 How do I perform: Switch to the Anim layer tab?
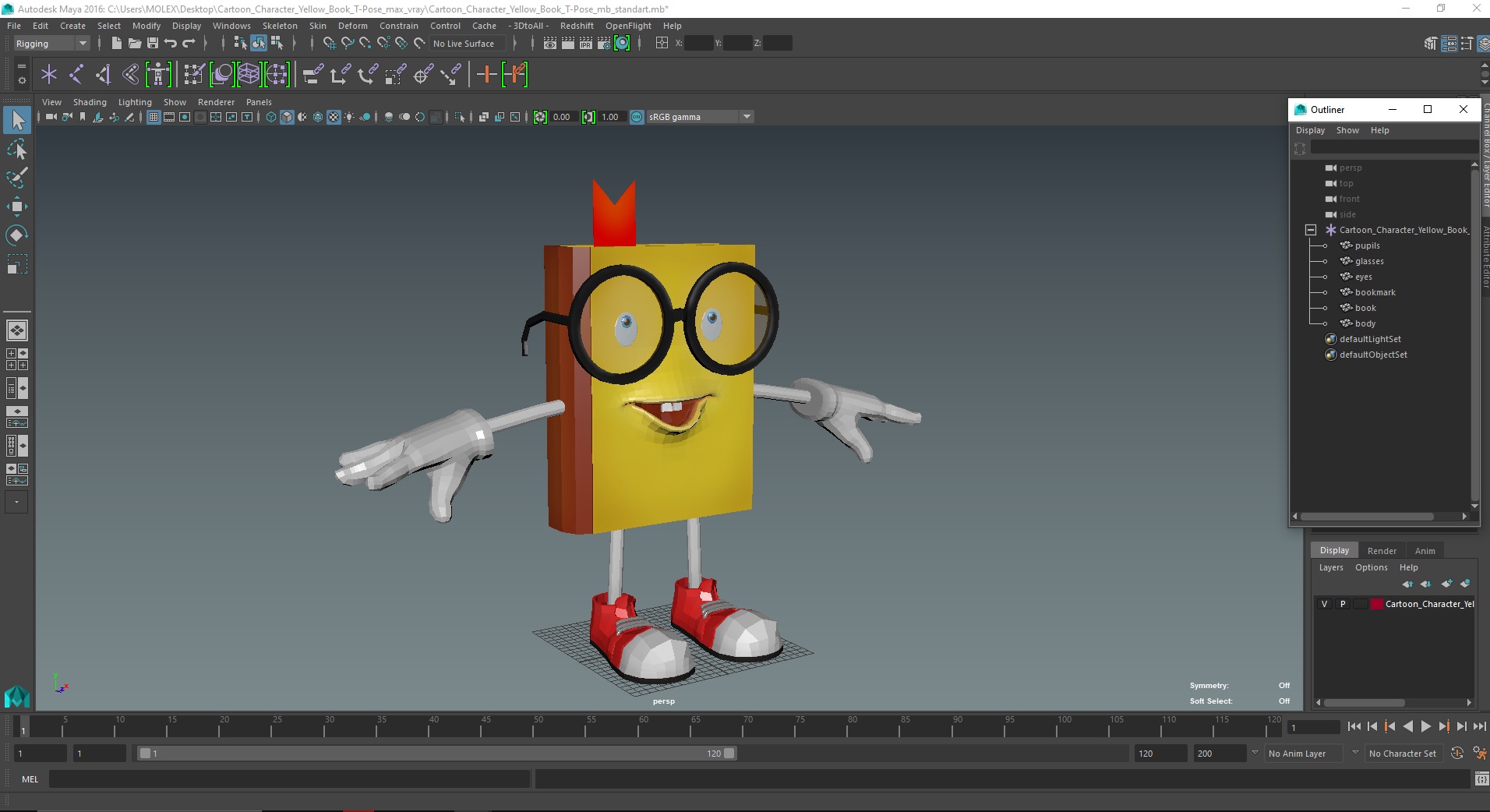coord(1425,550)
